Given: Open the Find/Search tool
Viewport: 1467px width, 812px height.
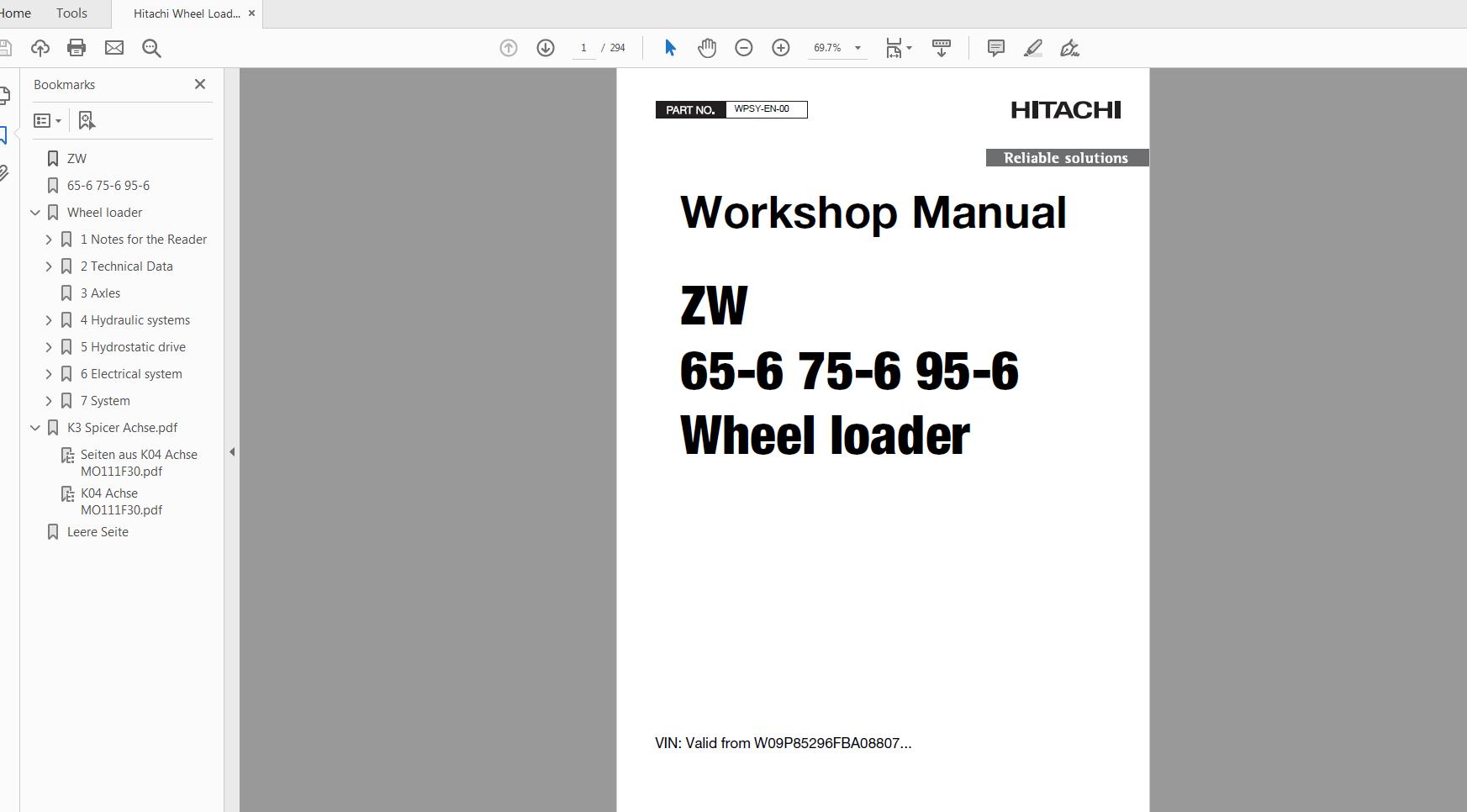Looking at the screenshot, I should pos(152,48).
